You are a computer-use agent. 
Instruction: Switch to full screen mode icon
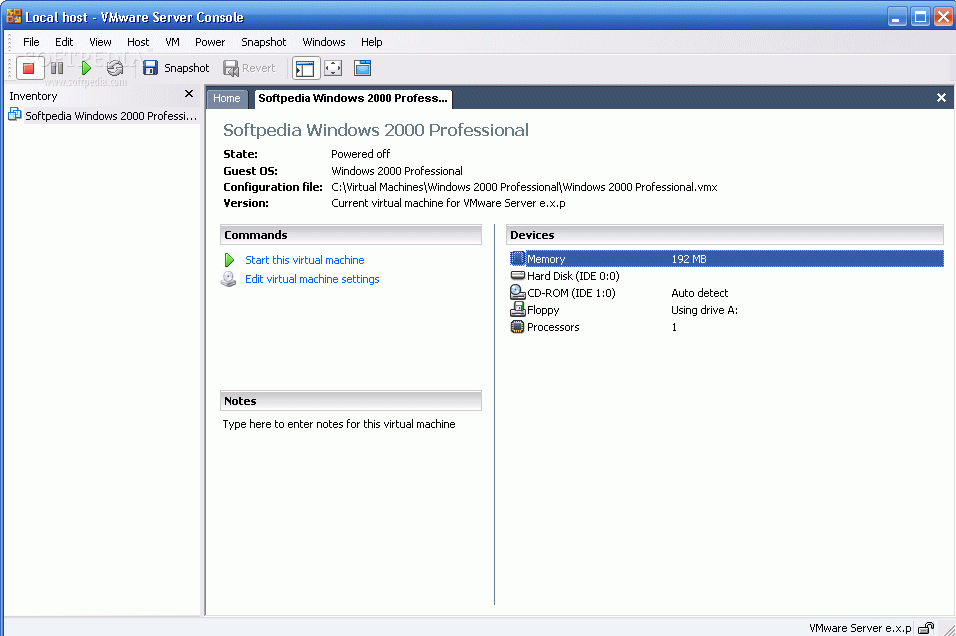pos(333,68)
